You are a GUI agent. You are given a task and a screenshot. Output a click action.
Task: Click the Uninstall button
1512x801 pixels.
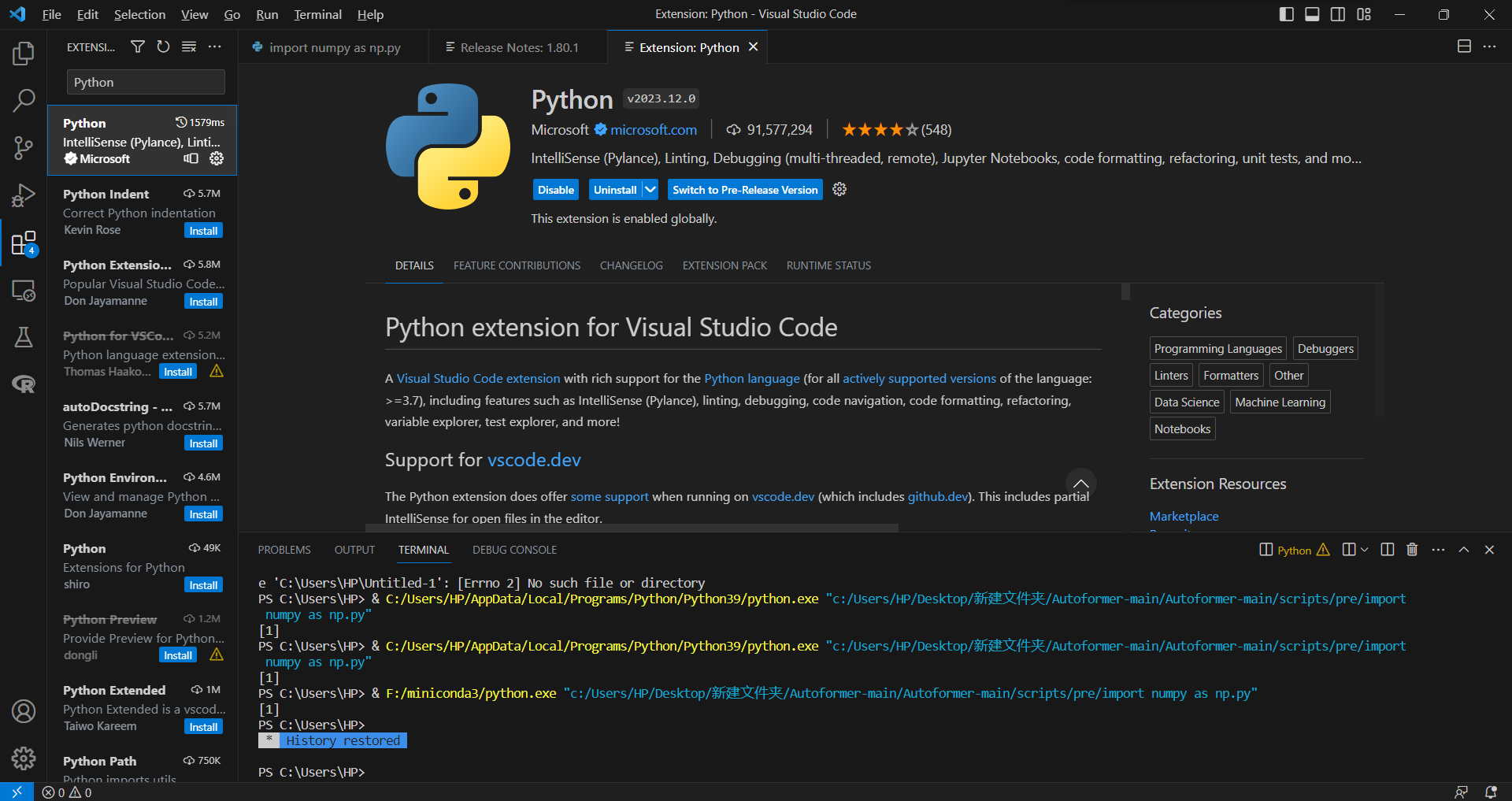(x=615, y=189)
